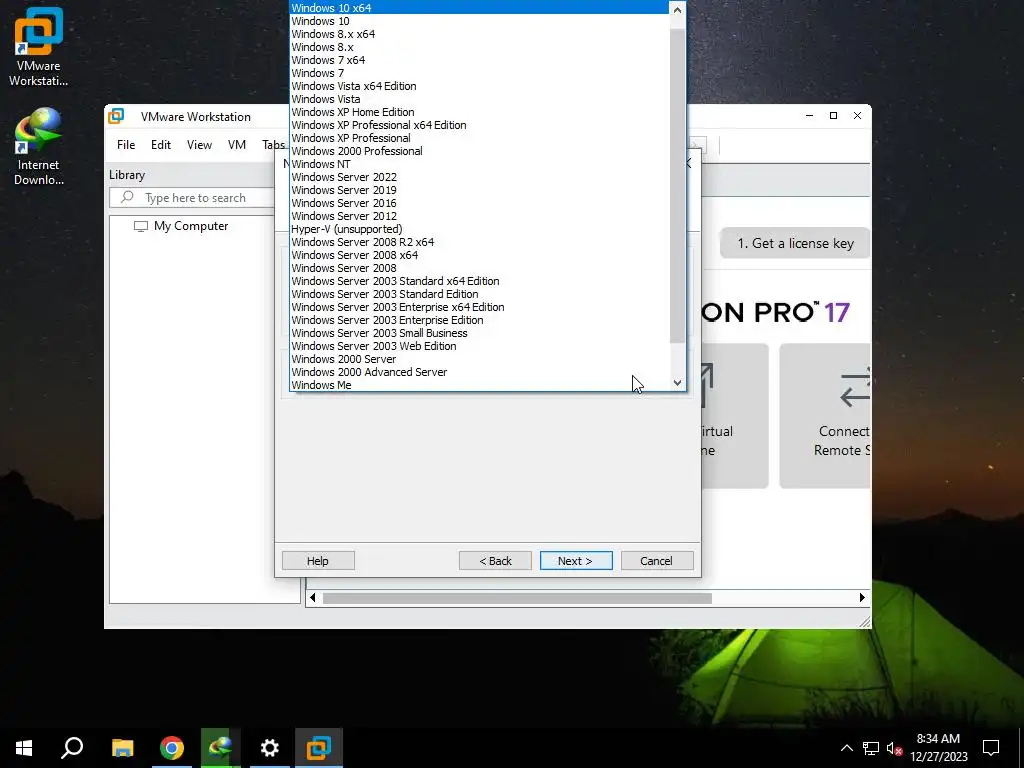Cancel the new VM wizard
Viewport: 1024px width, 768px height.
[657, 561]
